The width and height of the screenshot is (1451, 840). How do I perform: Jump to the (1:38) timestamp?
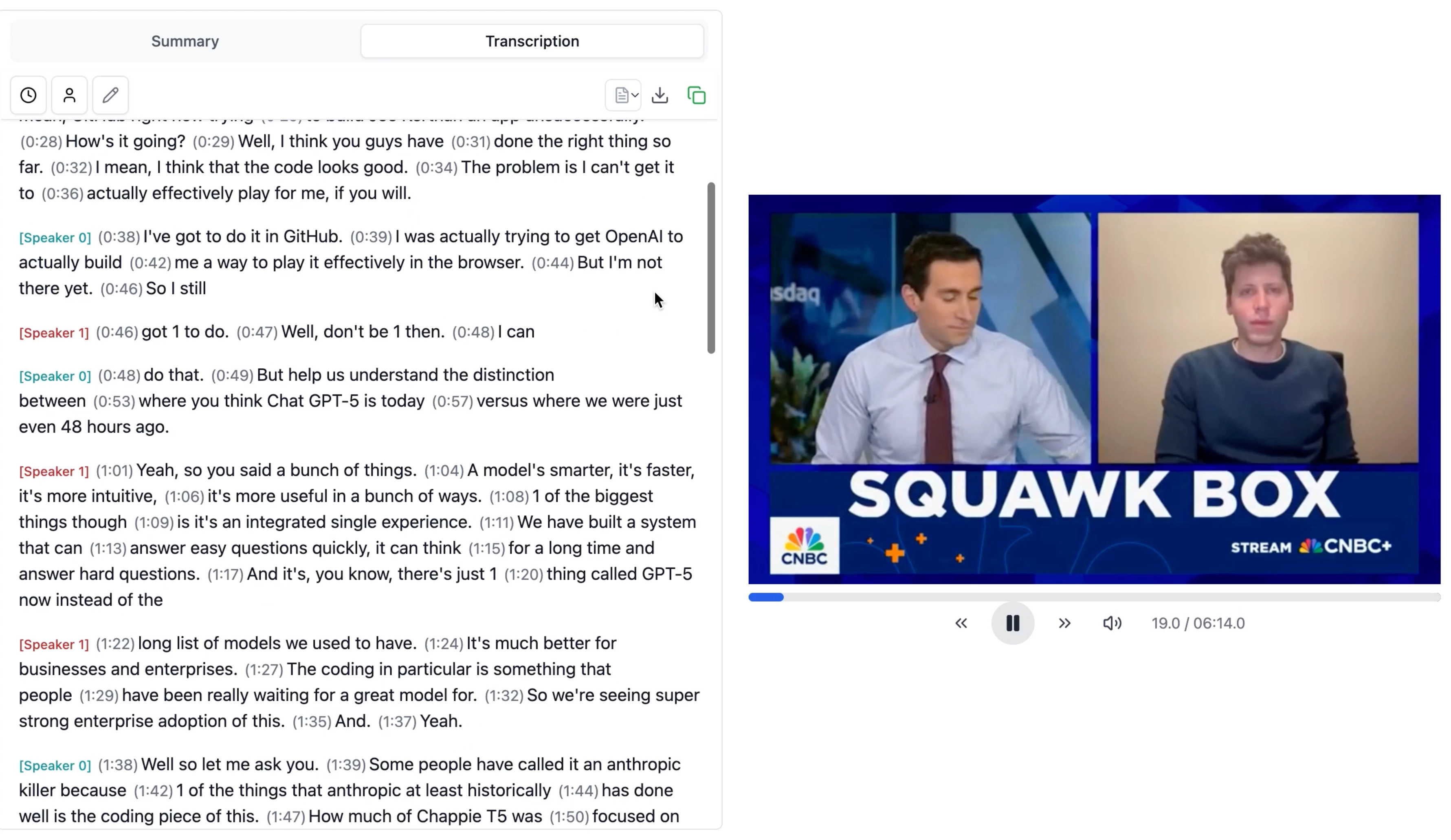coord(117,765)
